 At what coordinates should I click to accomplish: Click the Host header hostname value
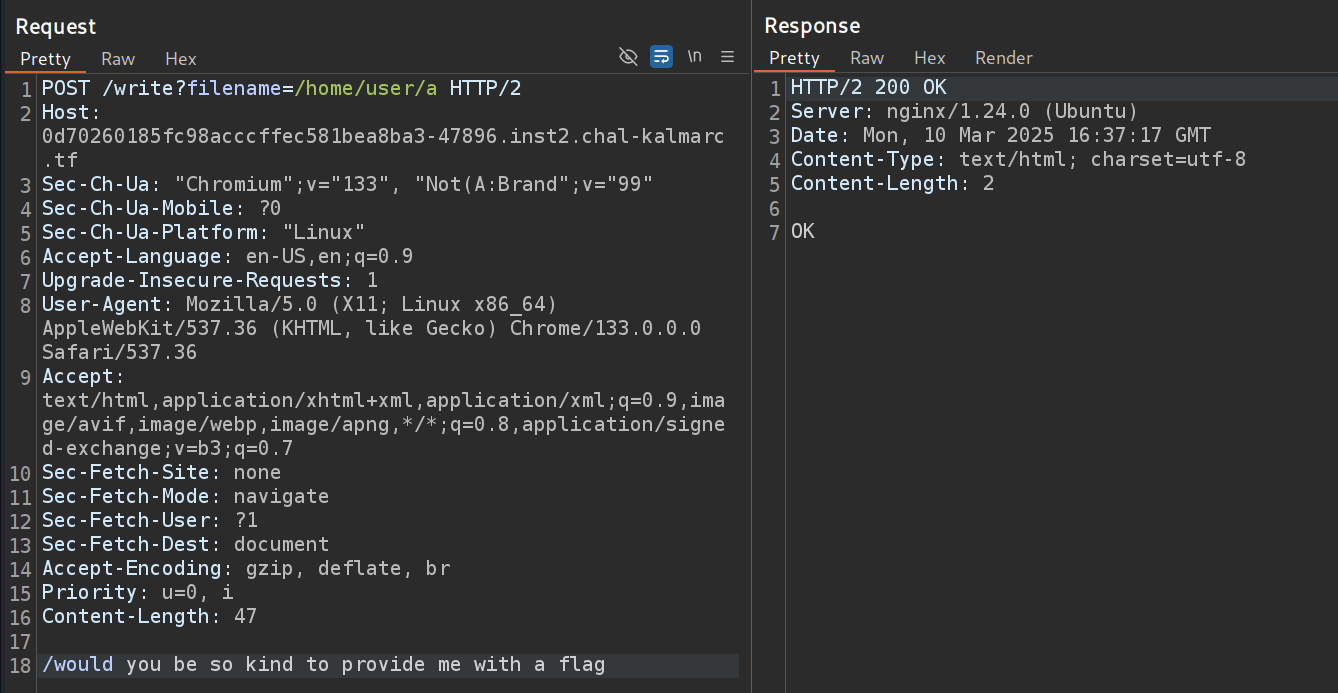382,136
